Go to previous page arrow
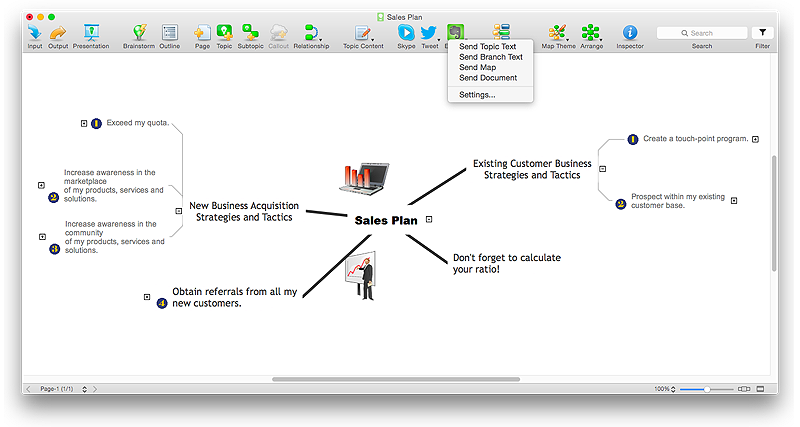This screenshot has height=427, width=800. coord(29,389)
